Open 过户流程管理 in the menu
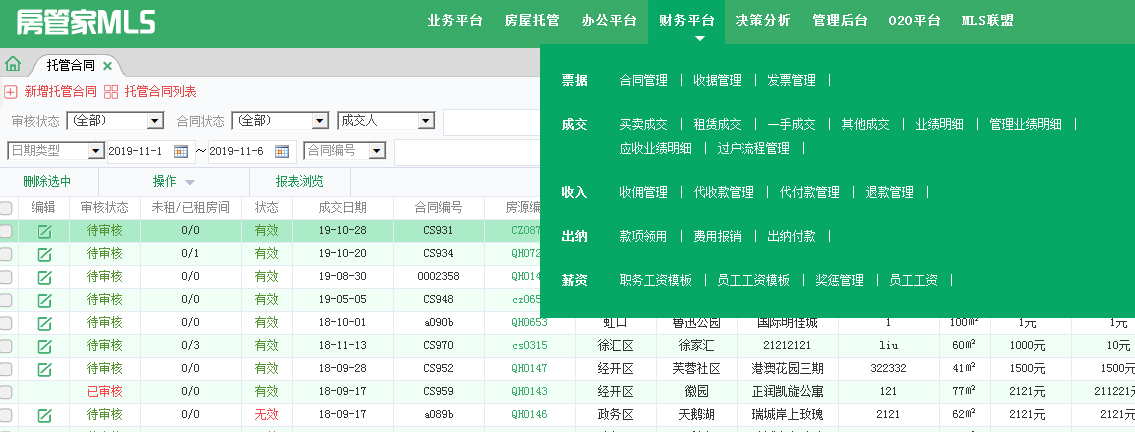Viewport: 1135px width, 432px height. (754, 149)
